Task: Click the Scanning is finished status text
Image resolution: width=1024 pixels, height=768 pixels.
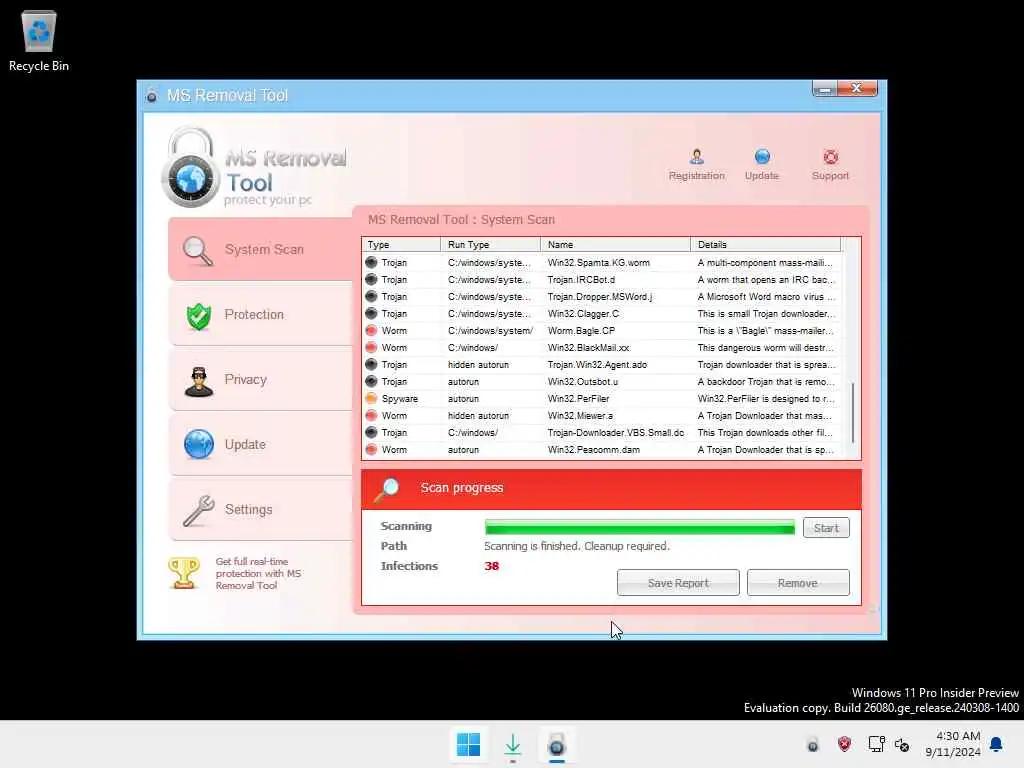Action: click(x=577, y=546)
